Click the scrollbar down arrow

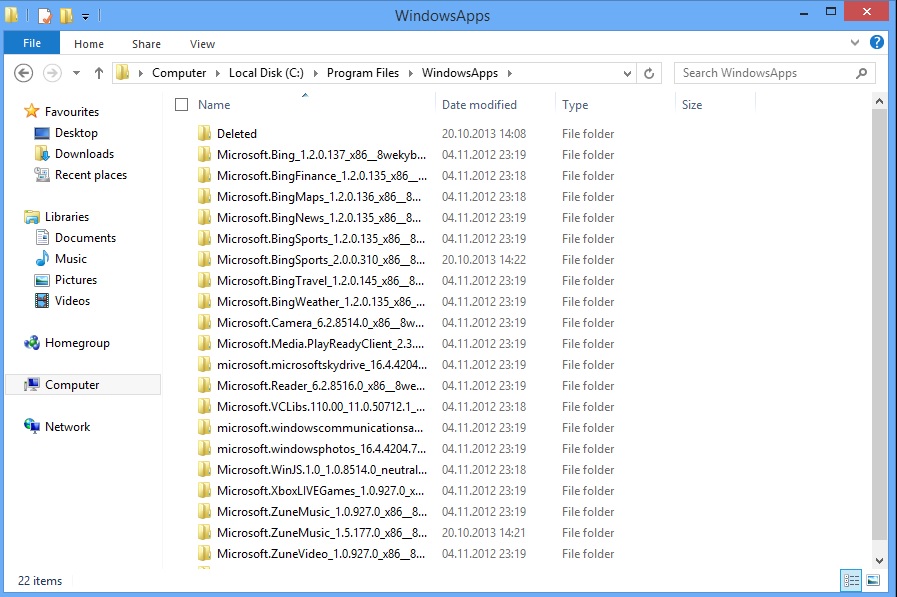(879, 561)
